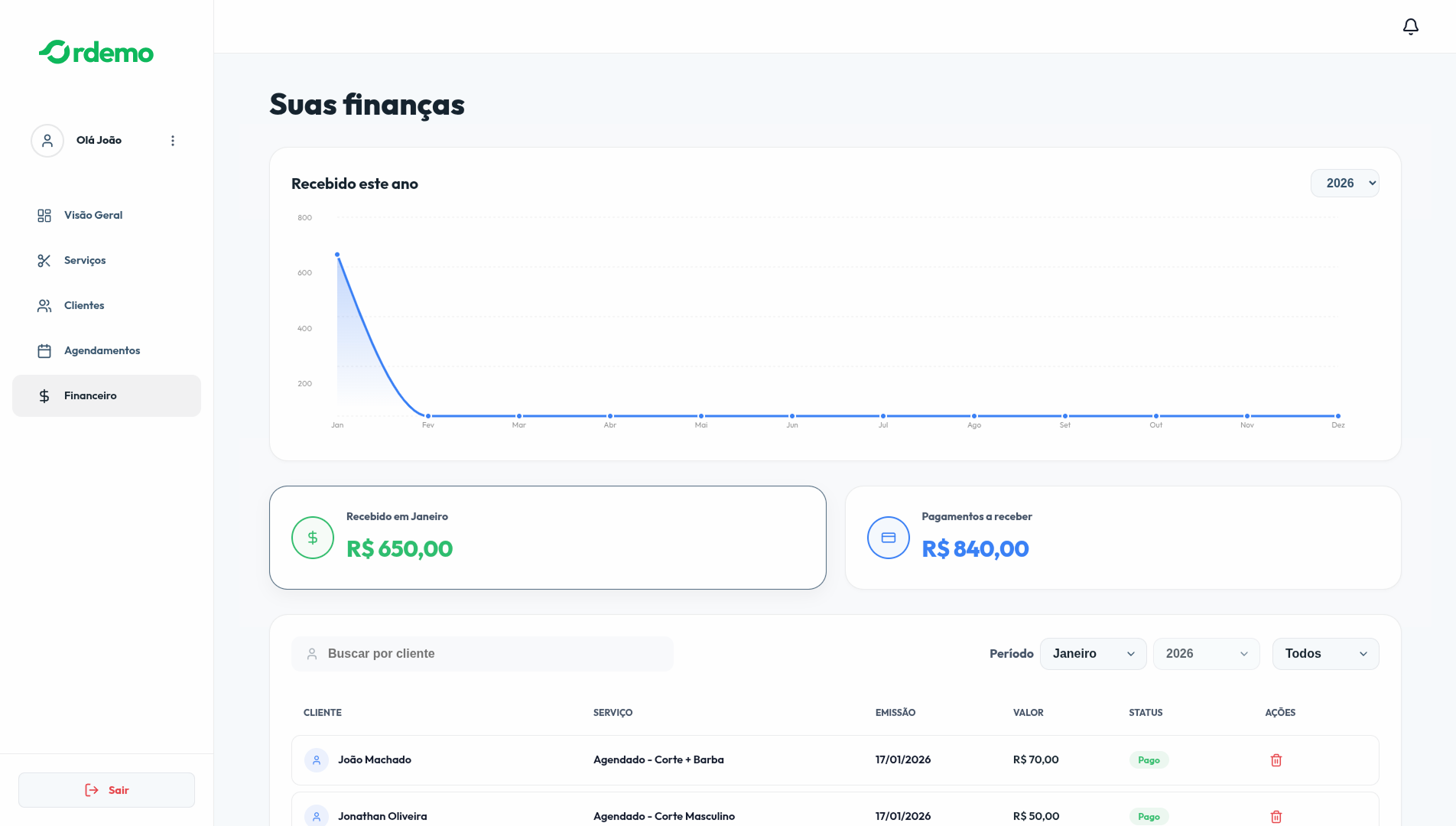Go to Visão Geral in sidebar
The image size is (1456, 826).
[93, 216]
